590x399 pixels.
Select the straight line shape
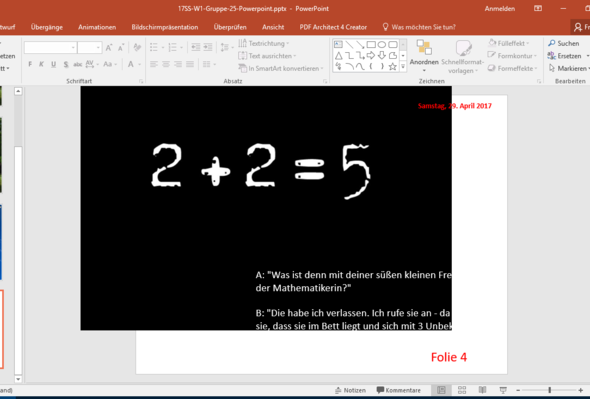click(x=350, y=44)
